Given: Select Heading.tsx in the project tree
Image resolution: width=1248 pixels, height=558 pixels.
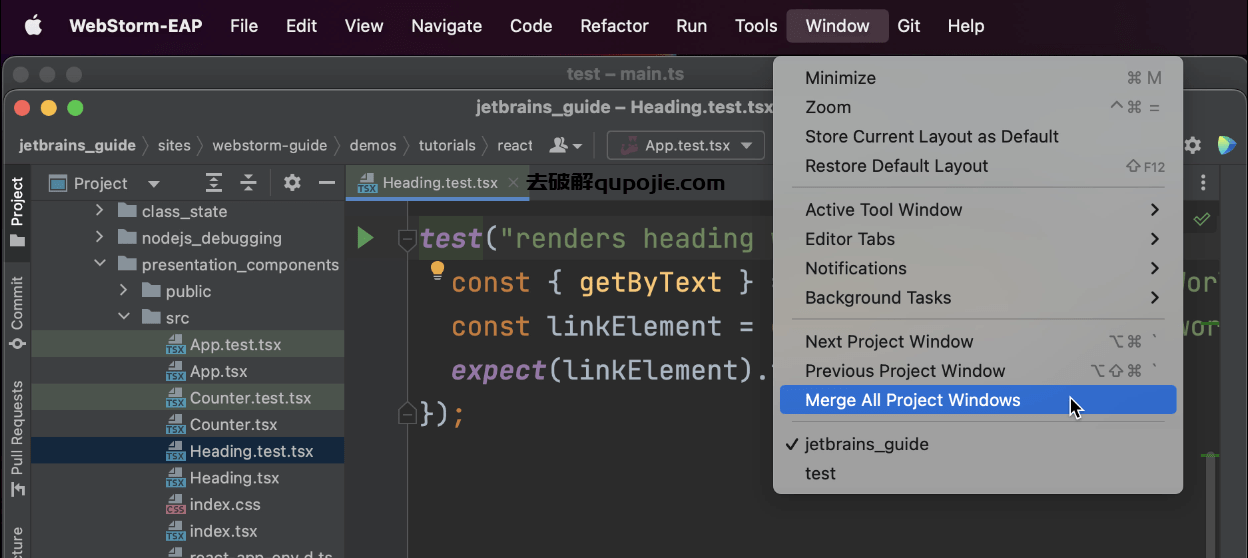Looking at the screenshot, I should coord(188,478).
